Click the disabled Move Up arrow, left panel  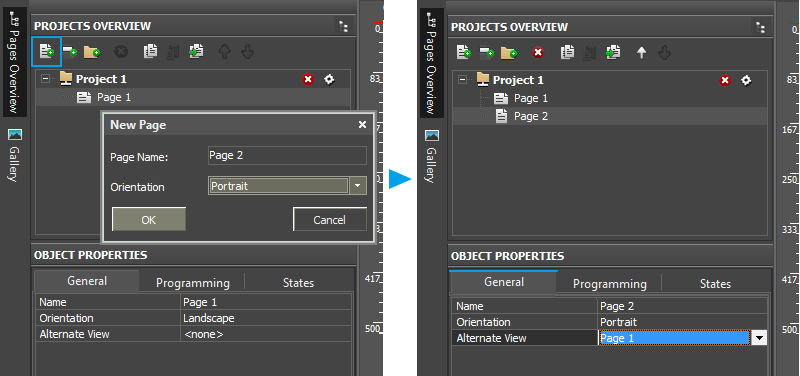pos(224,52)
